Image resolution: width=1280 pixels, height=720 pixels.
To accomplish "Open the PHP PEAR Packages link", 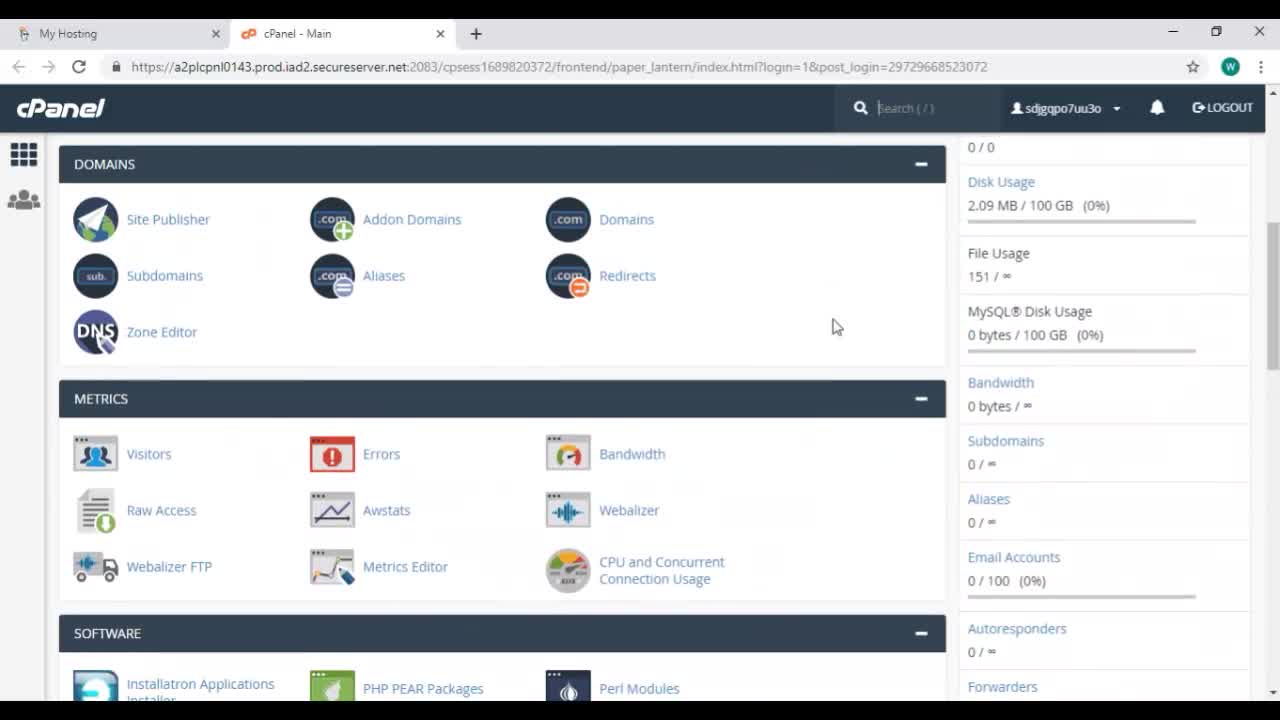I will click(x=423, y=688).
